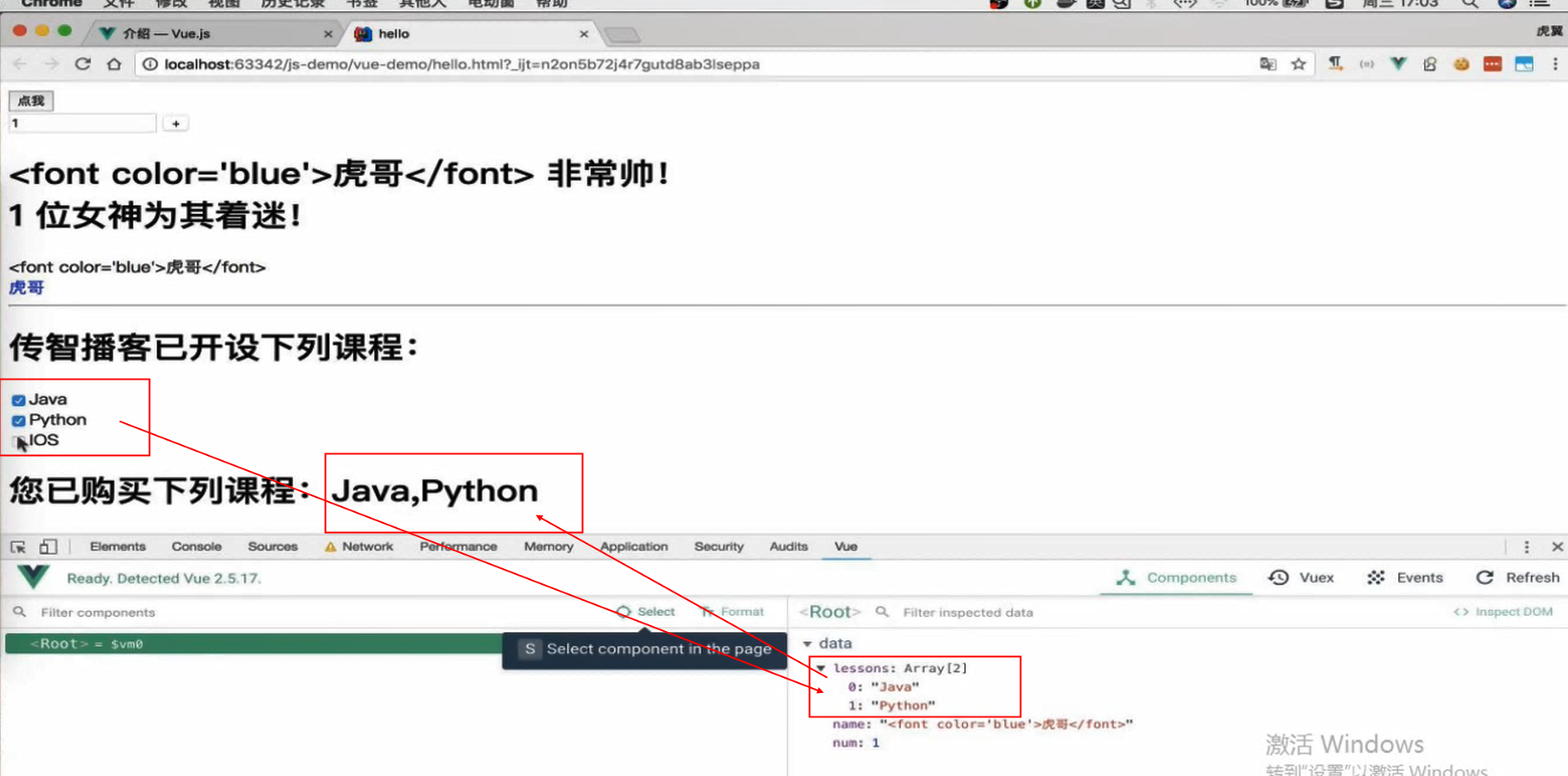Viewport: 1568px width, 776px height.
Task: Open a new browser tab
Action: coord(622,34)
